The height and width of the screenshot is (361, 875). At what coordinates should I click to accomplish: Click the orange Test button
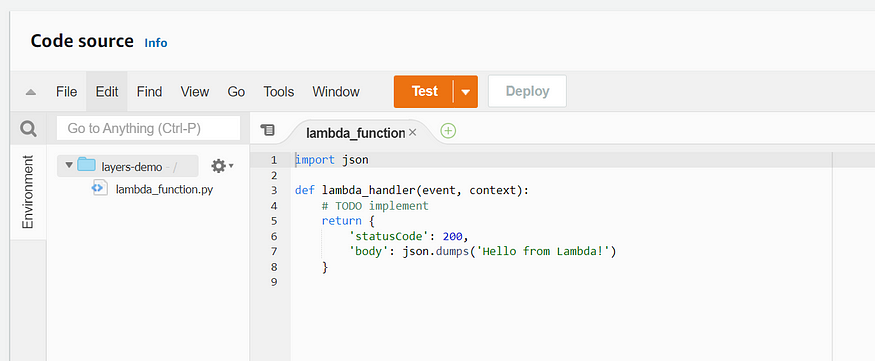424,92
